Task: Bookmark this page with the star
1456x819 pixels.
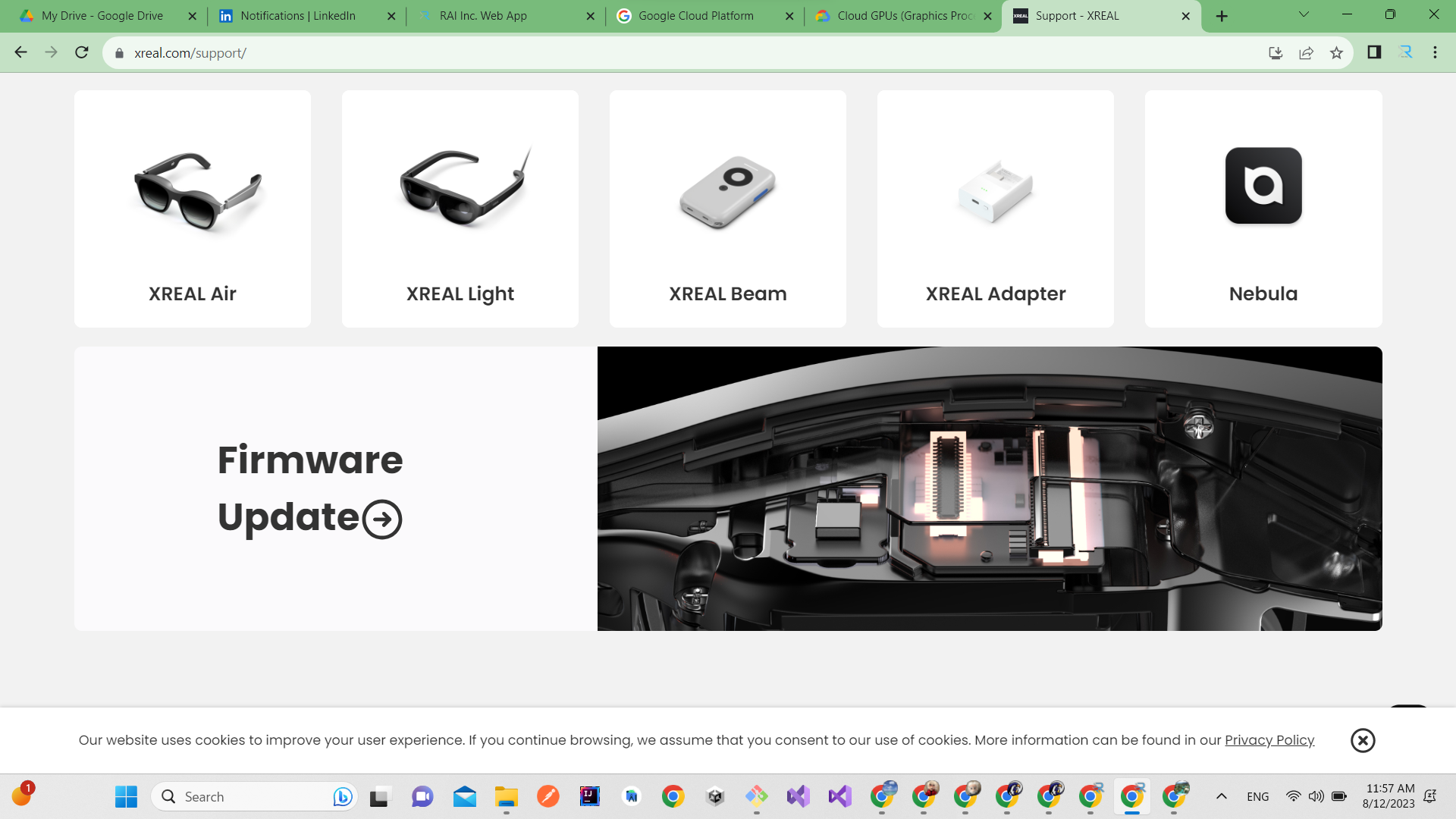Action: (x=1337, y=52)
